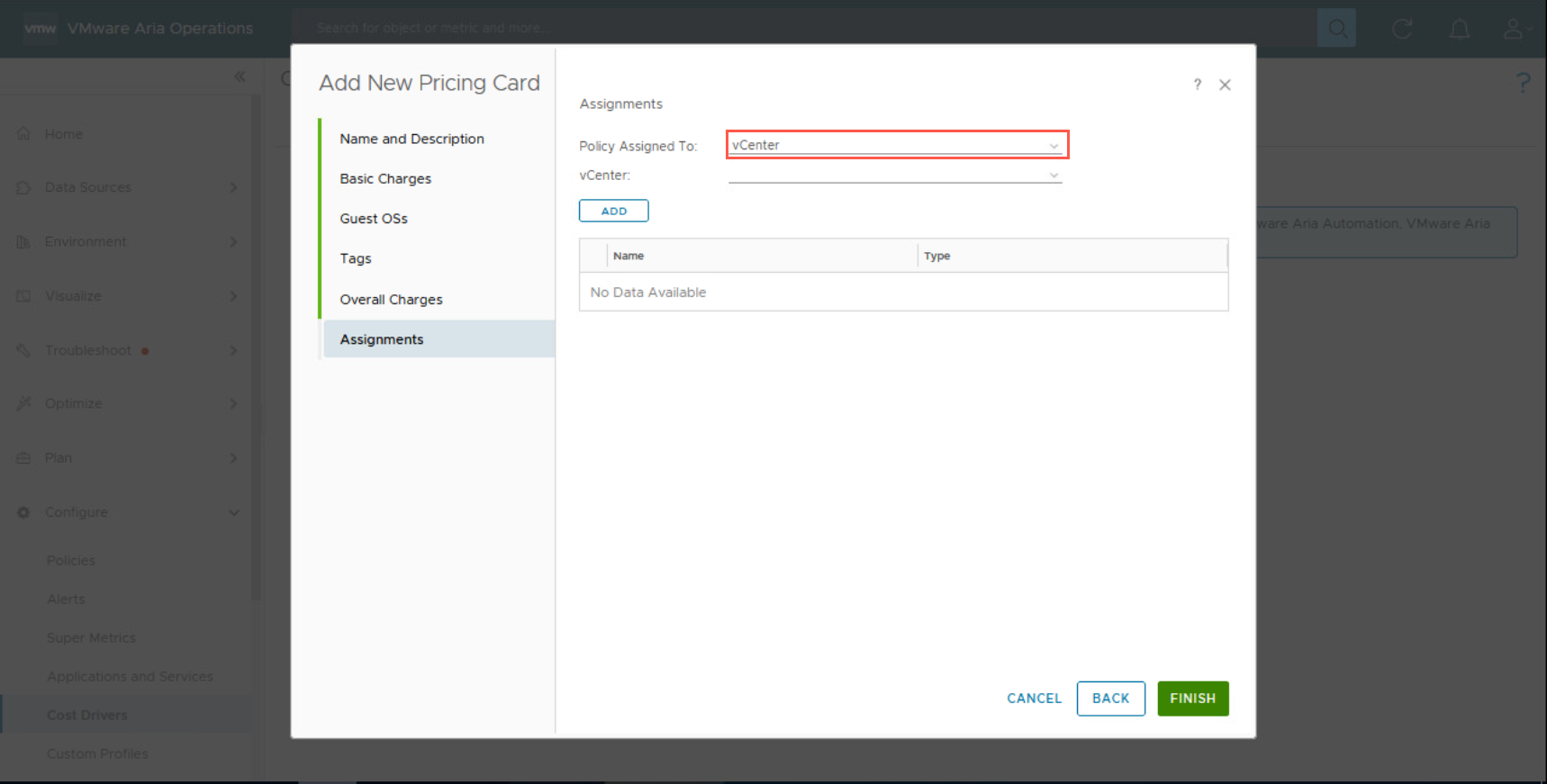Collapse the left navigation sidebar
This screenshot has height=784, width=1547.
240,77
